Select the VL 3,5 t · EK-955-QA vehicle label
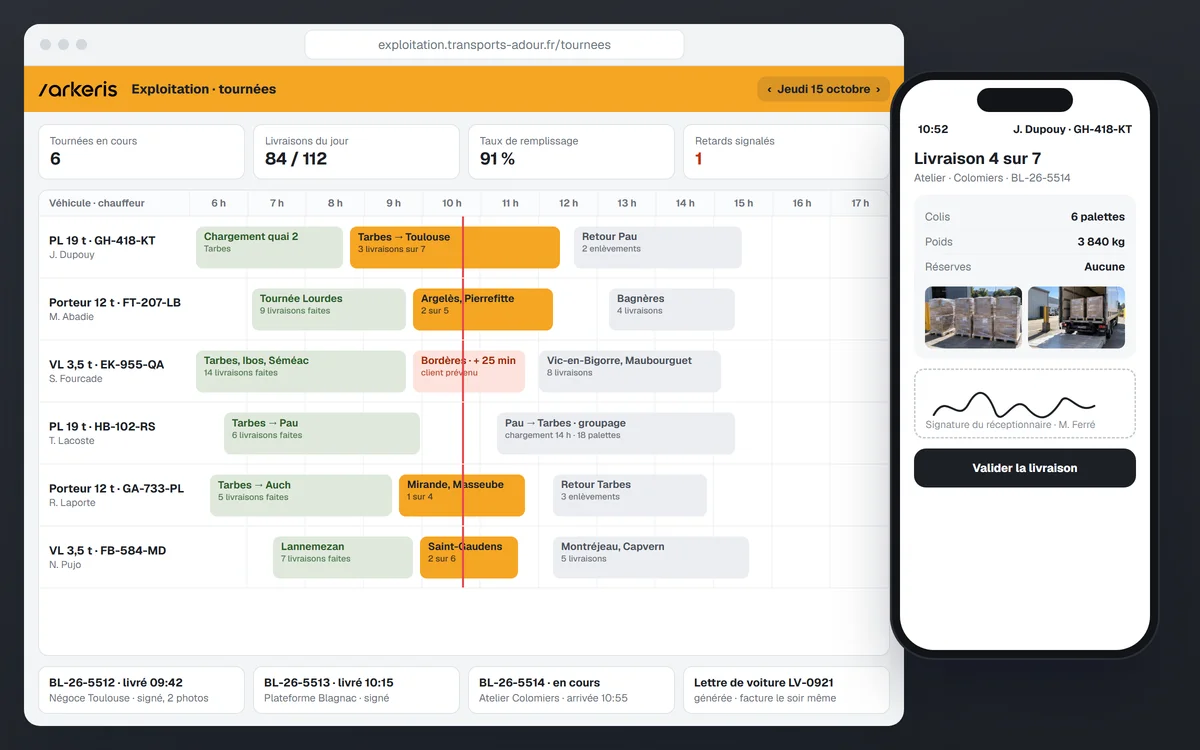 tap(107, 365)
